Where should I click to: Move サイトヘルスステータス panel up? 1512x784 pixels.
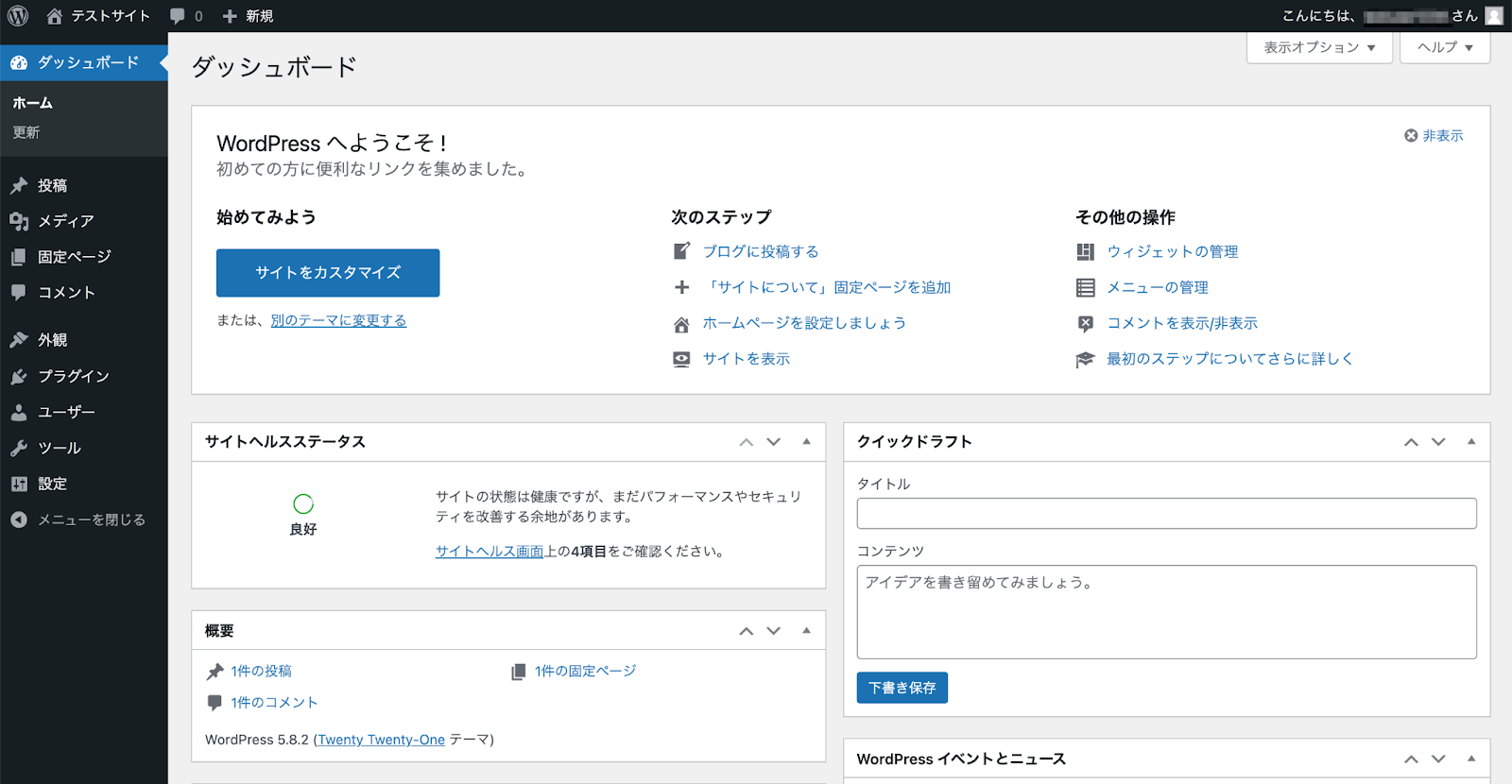(747, 442)
